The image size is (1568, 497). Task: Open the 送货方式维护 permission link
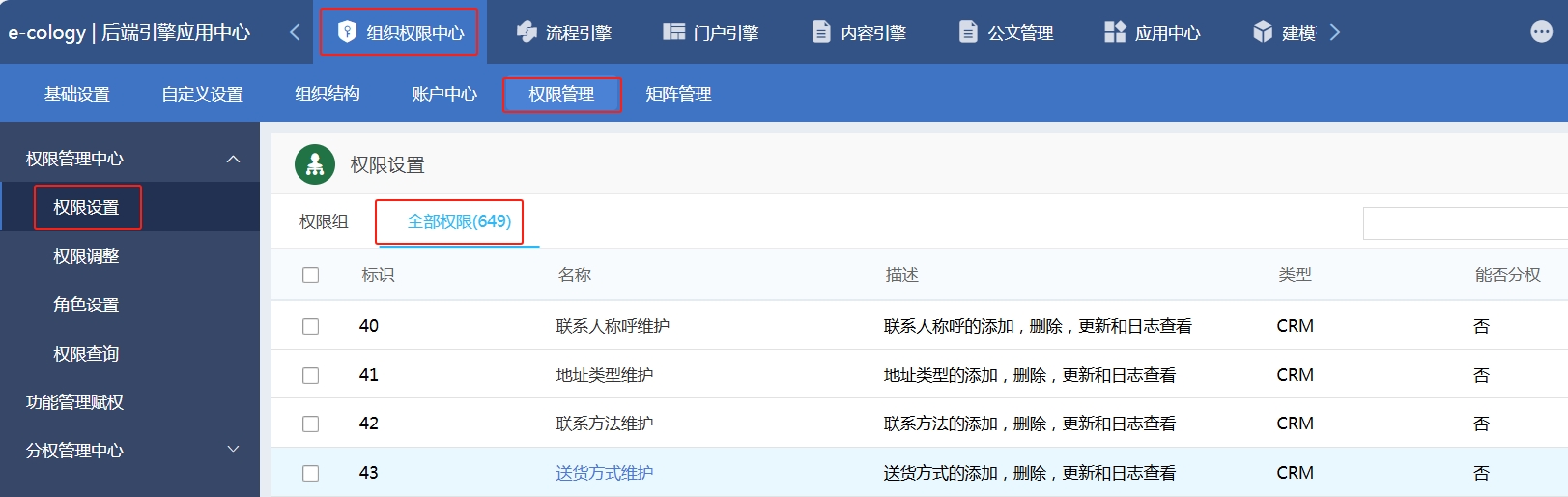click(x=605, y=473)
